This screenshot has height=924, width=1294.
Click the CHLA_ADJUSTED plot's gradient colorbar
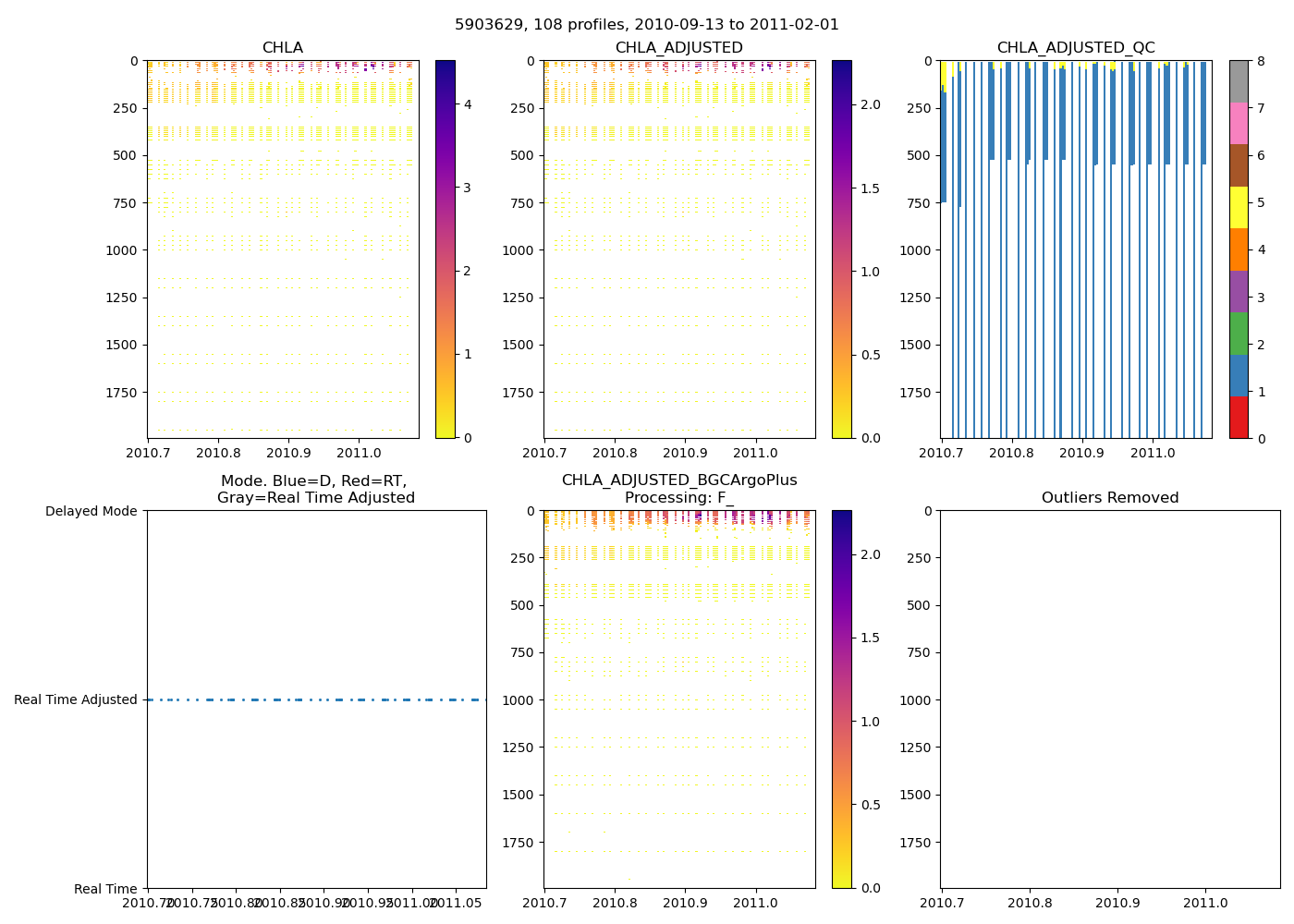pyautogui.click(x=841, y=249)
